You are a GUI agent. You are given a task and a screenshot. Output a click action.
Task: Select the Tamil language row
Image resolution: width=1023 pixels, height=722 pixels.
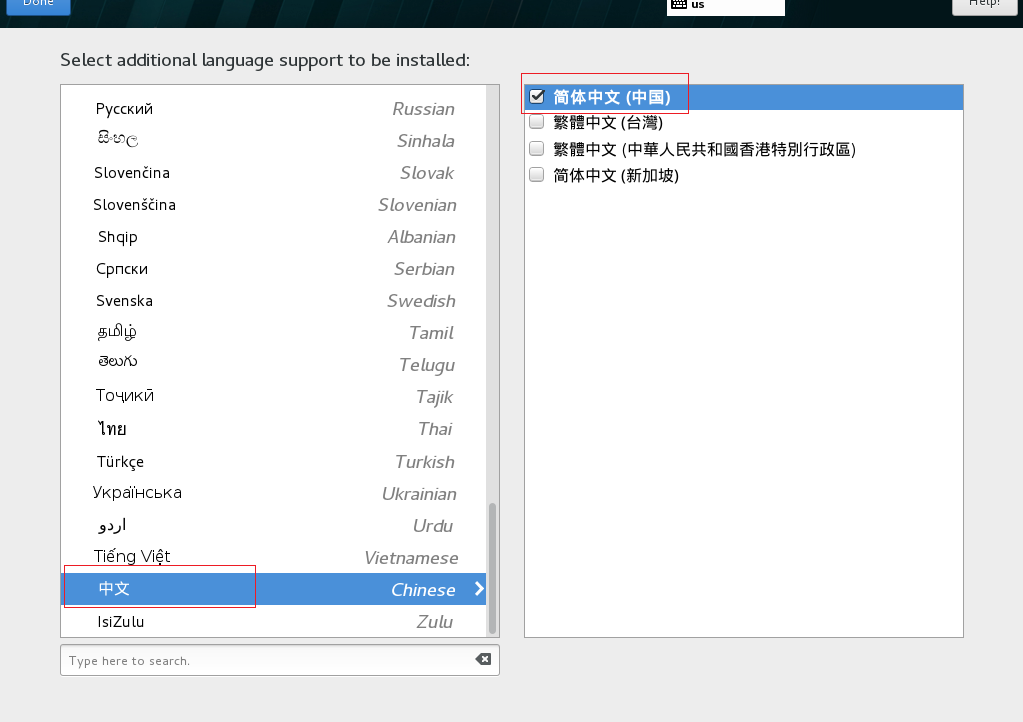(x=274, y=332)
